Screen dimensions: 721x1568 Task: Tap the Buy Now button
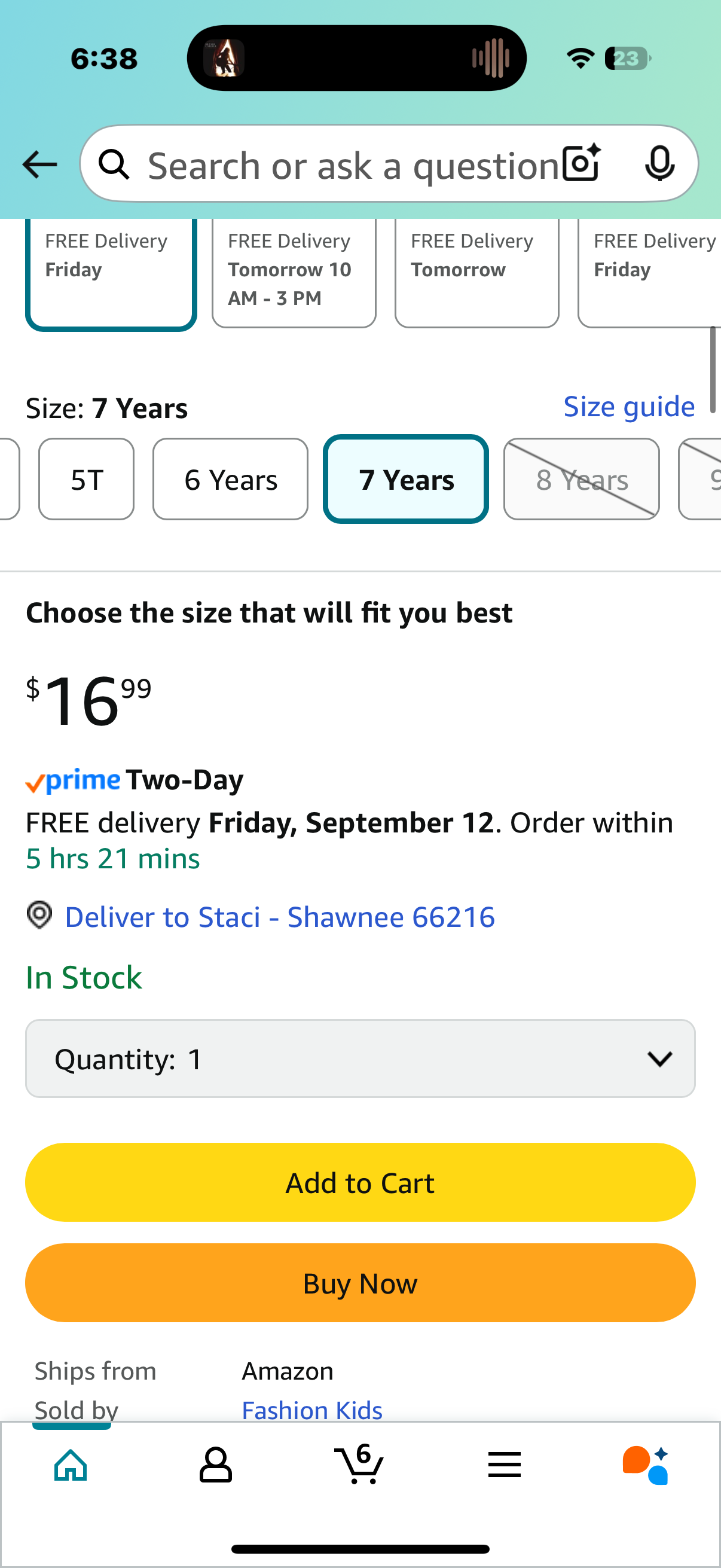point(360,1283)
